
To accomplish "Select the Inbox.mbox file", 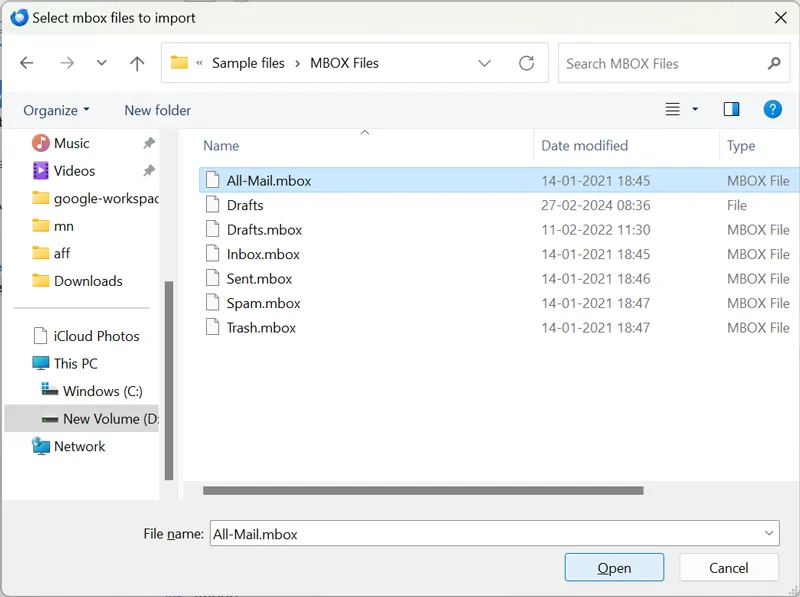I will [x=263, y=254].
